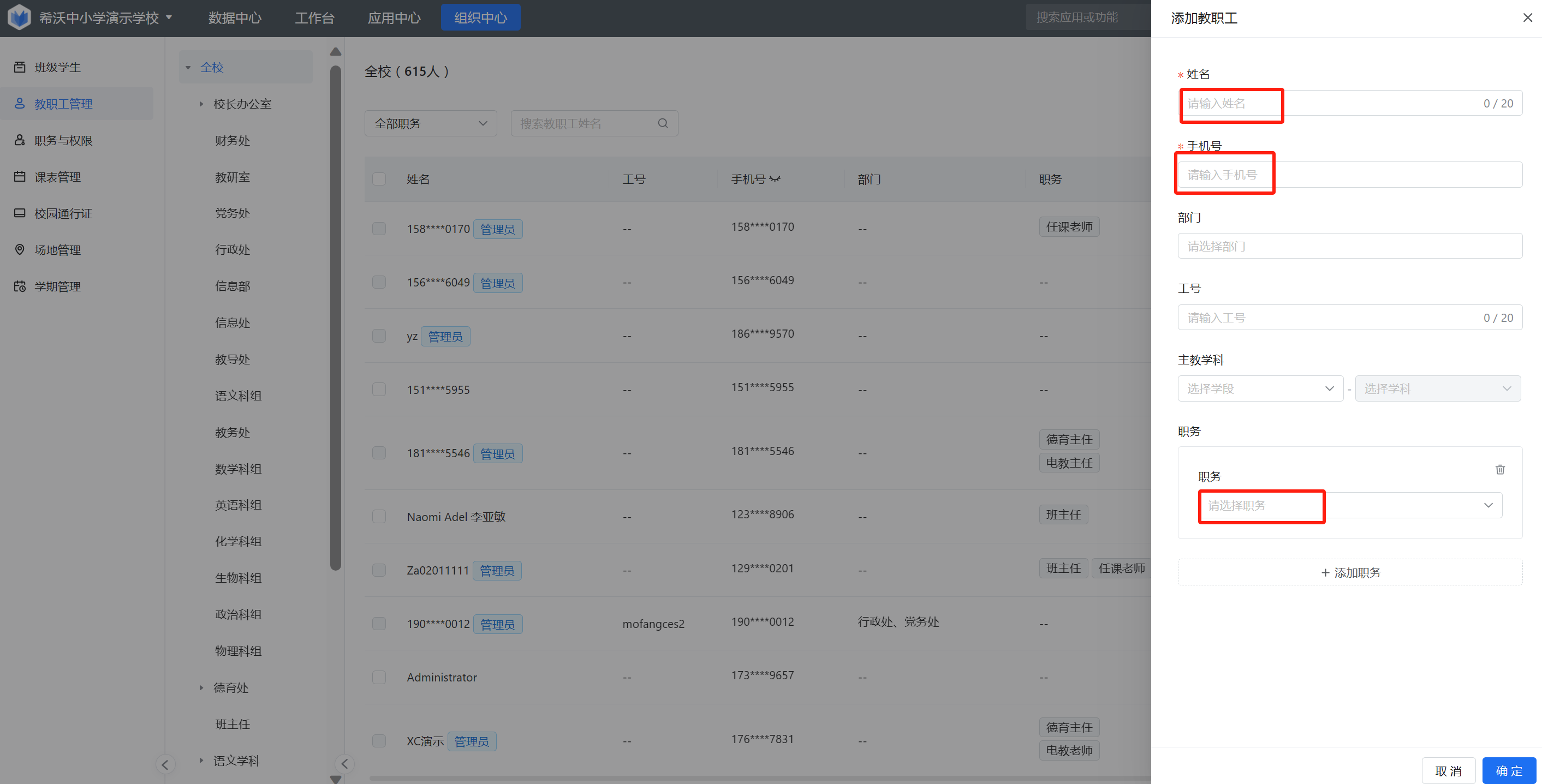Click the 教职工管理 person icon
Viewport: 1542px width, 784px height.
point(20,104)
